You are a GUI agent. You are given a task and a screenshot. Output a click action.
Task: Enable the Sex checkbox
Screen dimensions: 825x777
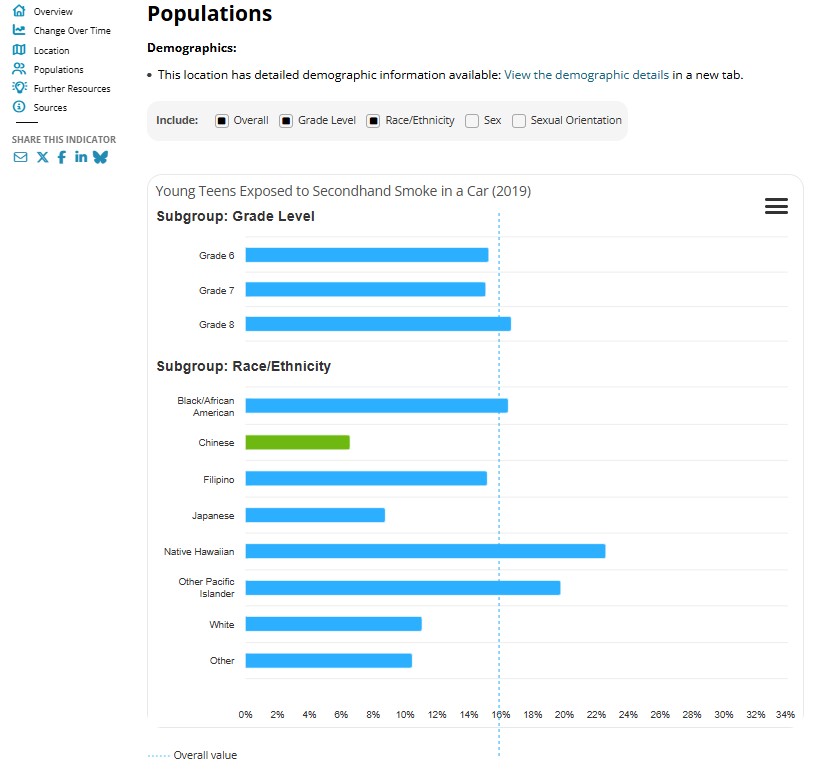point(472,121)
